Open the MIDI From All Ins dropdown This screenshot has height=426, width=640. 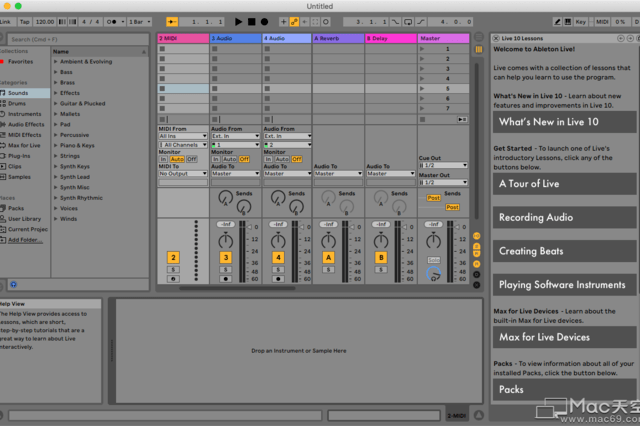(183, 136)
